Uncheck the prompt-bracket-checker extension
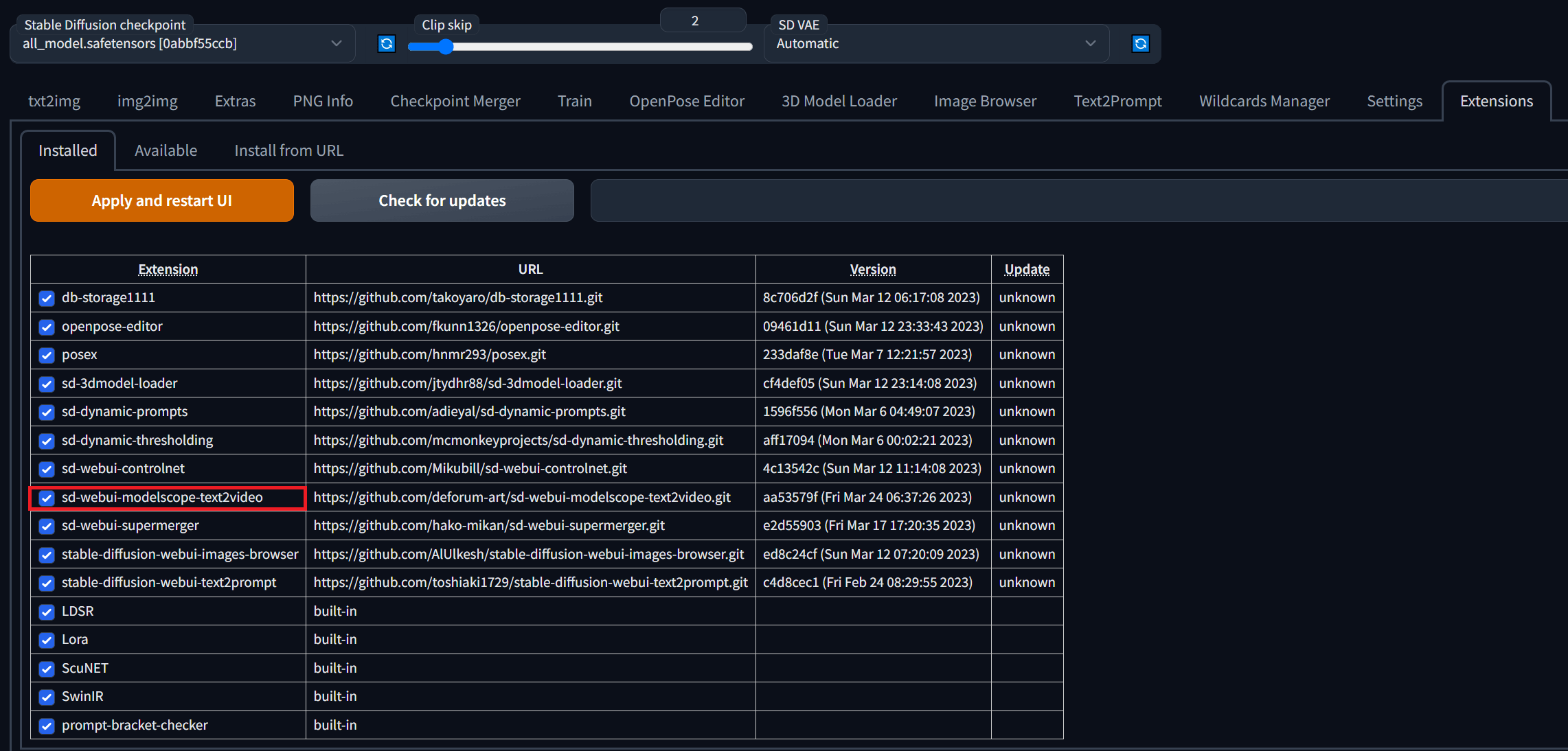The image size is (1568, 751). pyautogui.click(x=46, y=726)
